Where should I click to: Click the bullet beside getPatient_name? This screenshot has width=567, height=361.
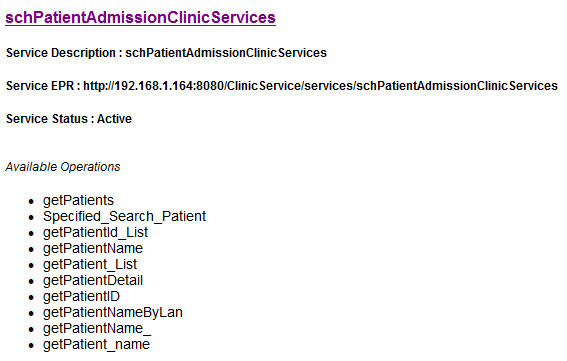tap(31, 345)
